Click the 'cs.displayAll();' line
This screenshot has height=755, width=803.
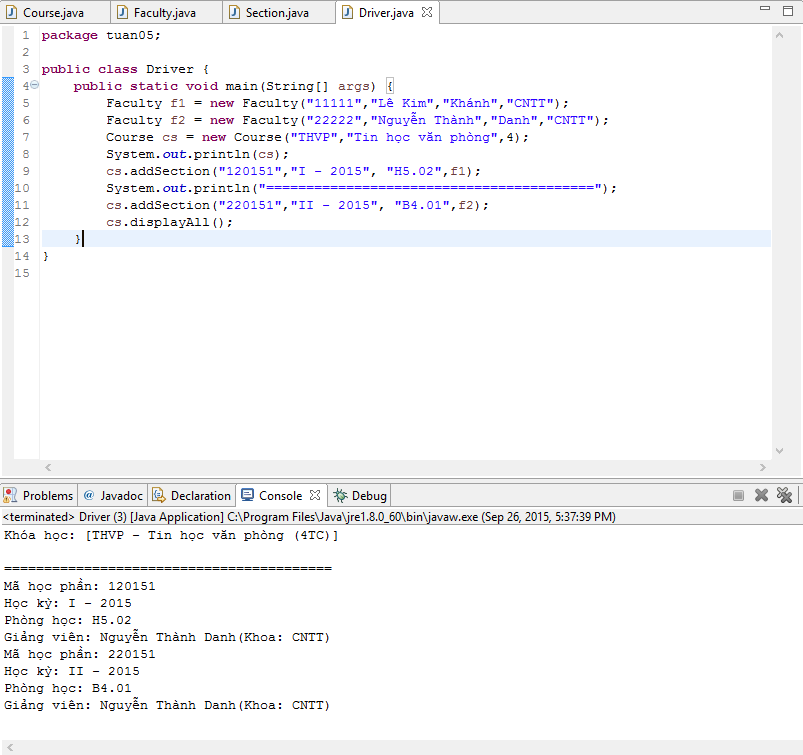(x=169, y=222)
